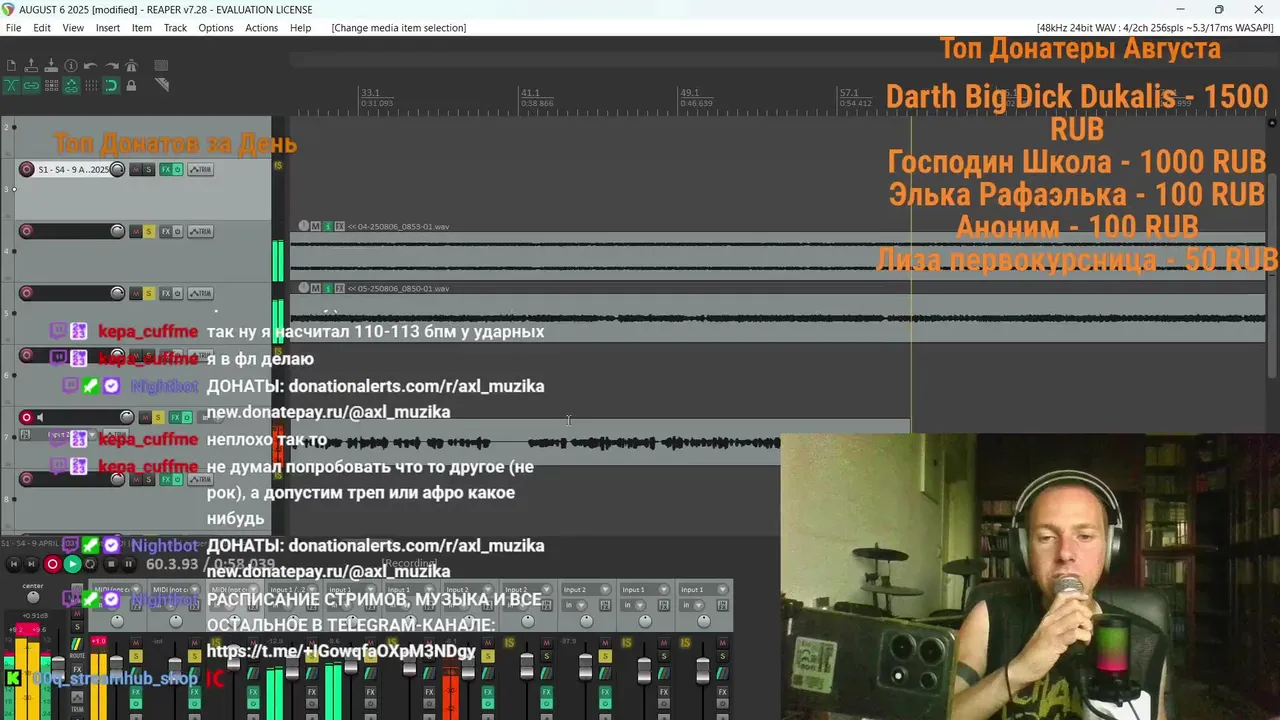Viewport: 1280px width, 720px height.
Task: Toggle record monitoring speaker on track 7
Action: click(x=40, y=417)
